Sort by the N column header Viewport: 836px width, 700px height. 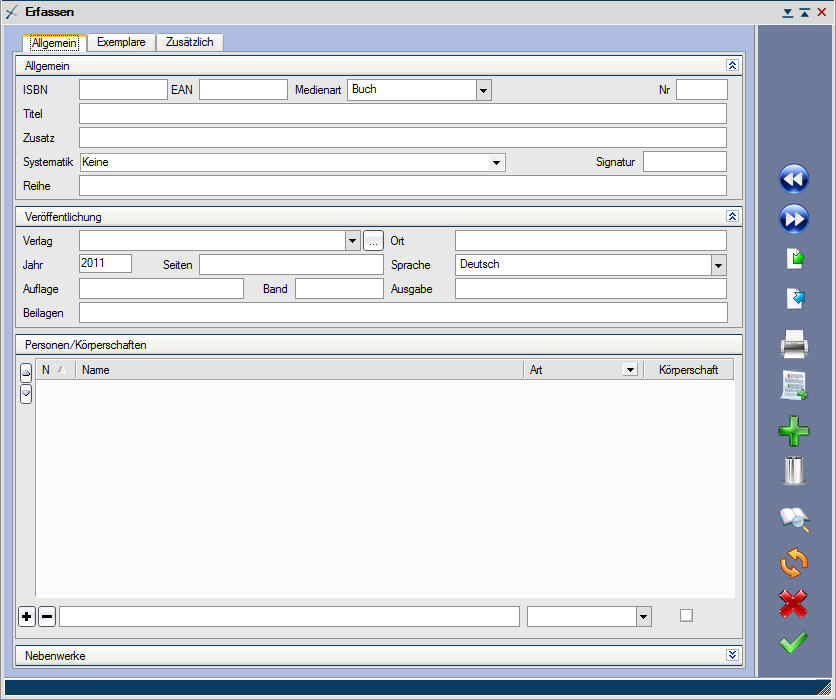coord(55,369)
